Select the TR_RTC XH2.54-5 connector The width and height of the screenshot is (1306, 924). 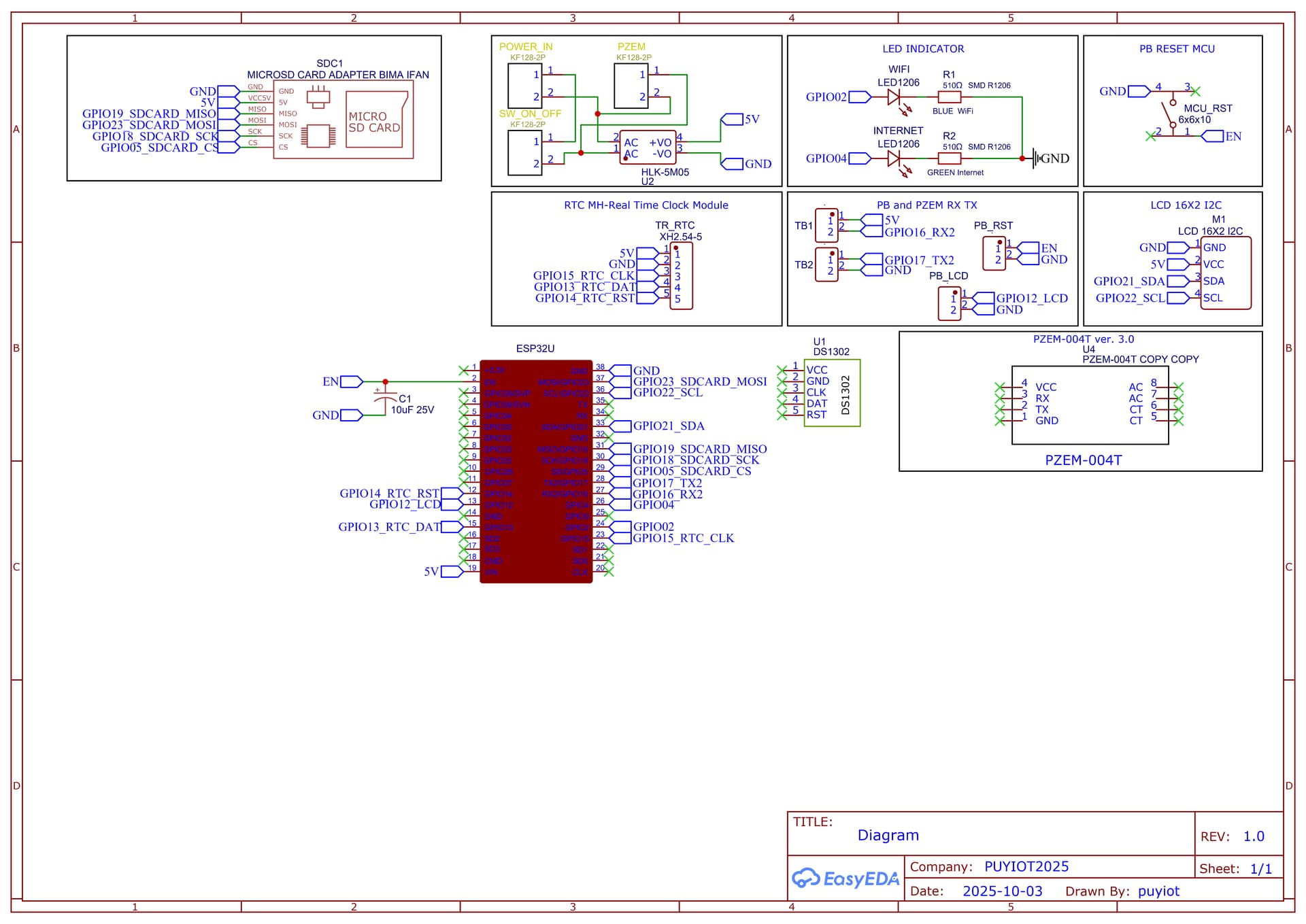681,277
